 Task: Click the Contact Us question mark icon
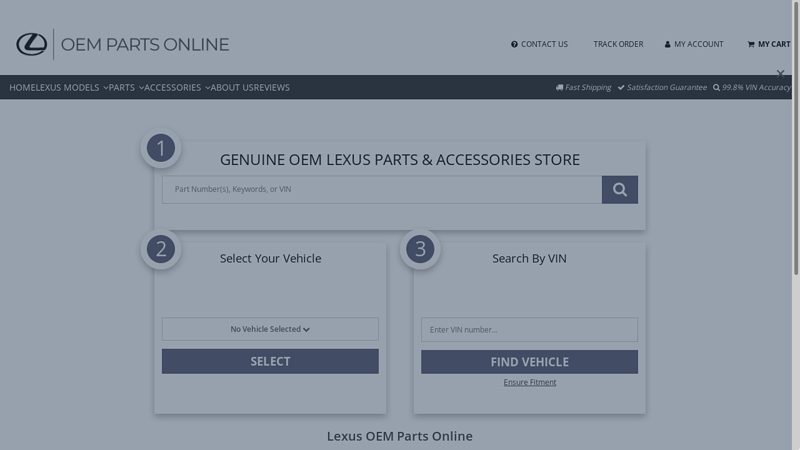(514, 44)
